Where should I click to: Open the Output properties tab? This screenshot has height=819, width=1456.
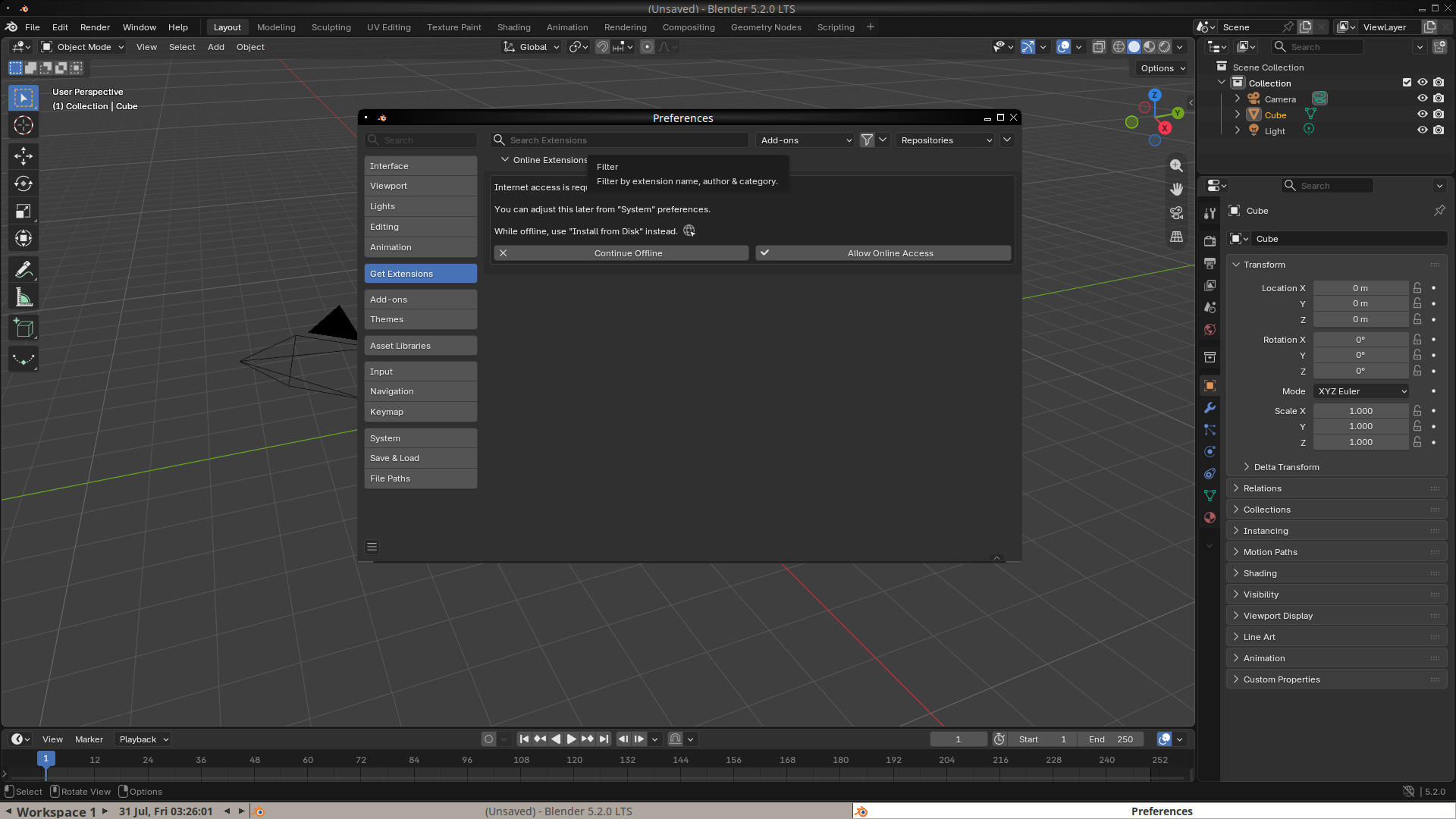coord(1210,263)
